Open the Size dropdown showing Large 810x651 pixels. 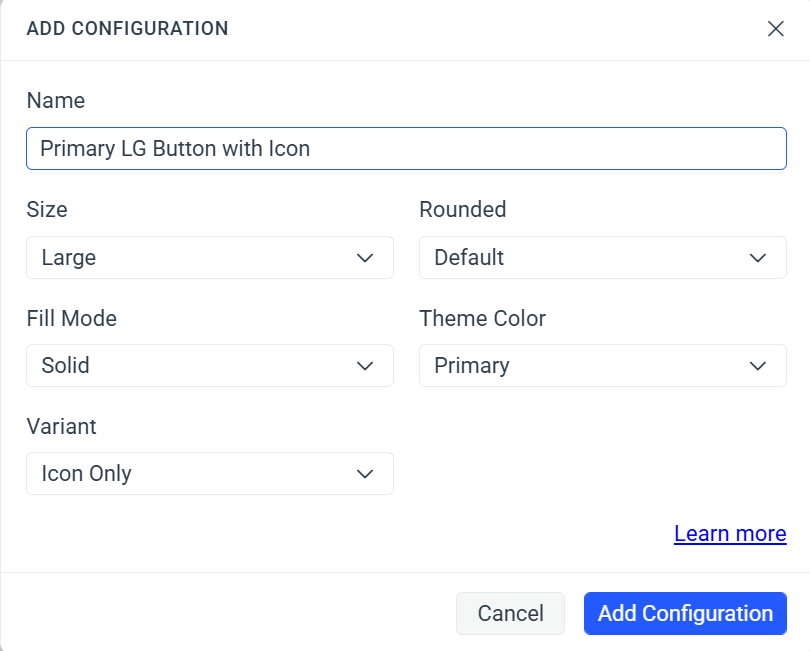click(210, 257)
